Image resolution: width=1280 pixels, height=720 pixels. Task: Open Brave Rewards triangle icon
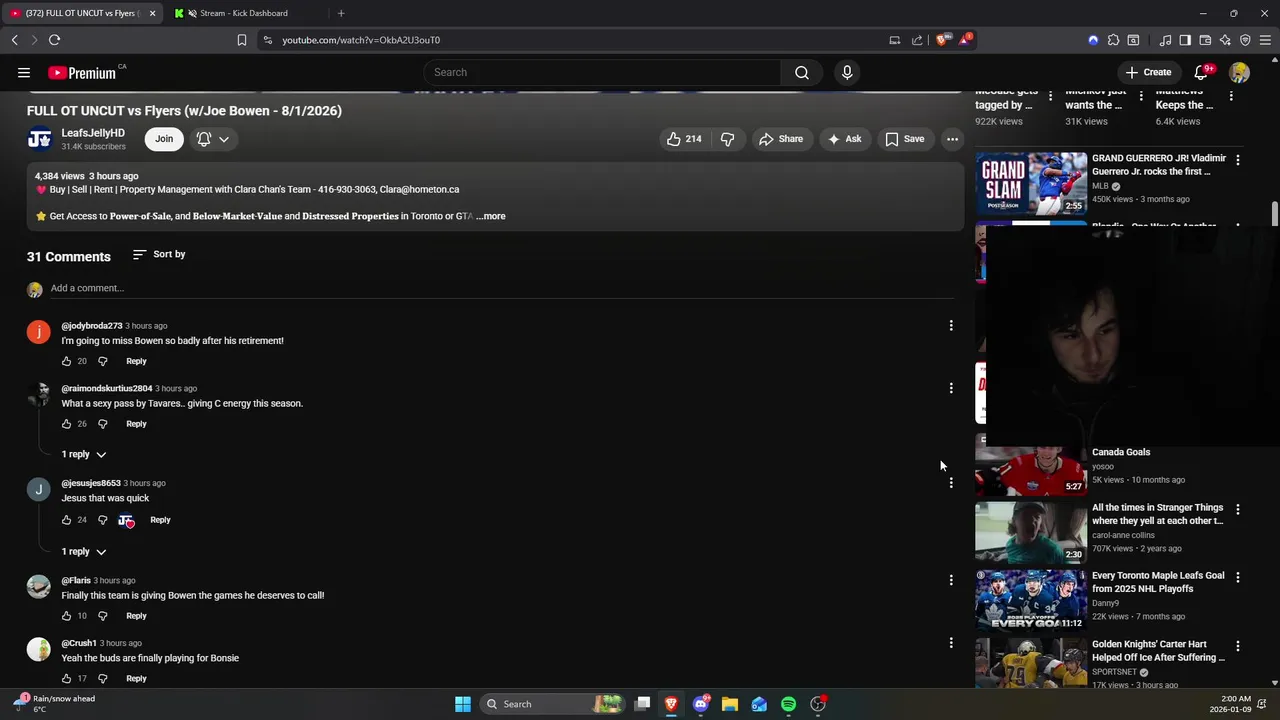[965, 40]
